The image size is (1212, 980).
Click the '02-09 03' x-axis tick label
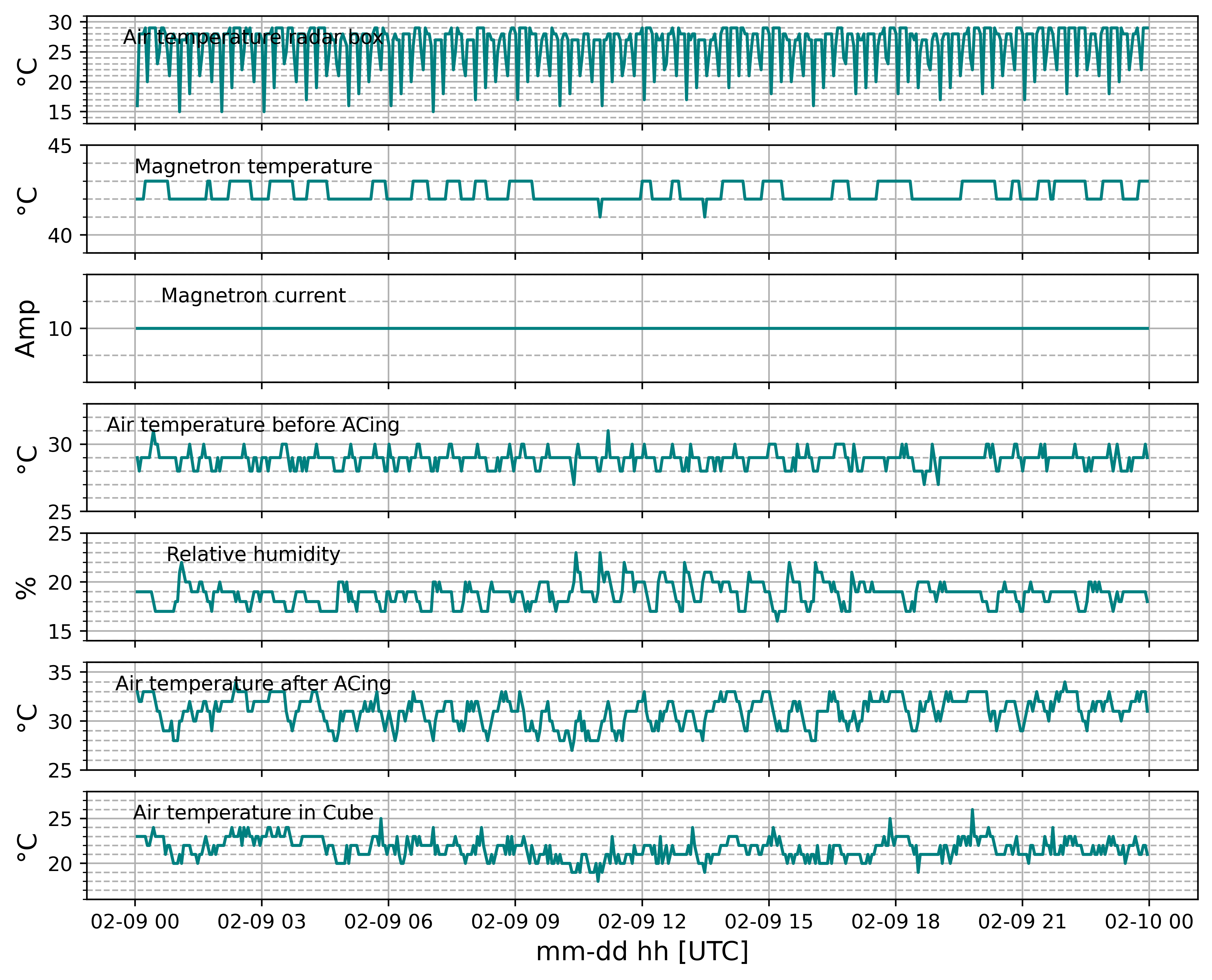(x=261, y=922)
